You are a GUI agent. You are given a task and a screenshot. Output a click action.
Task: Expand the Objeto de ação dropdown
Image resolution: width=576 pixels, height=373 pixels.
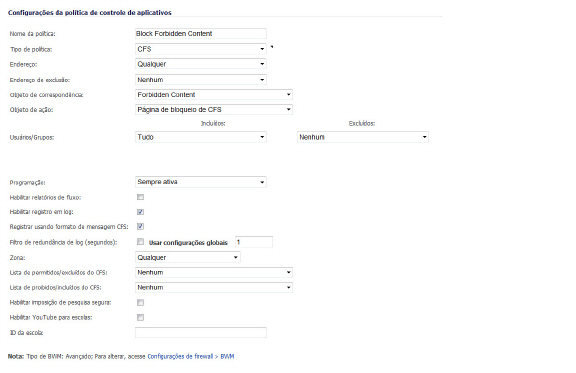[214, 110]
